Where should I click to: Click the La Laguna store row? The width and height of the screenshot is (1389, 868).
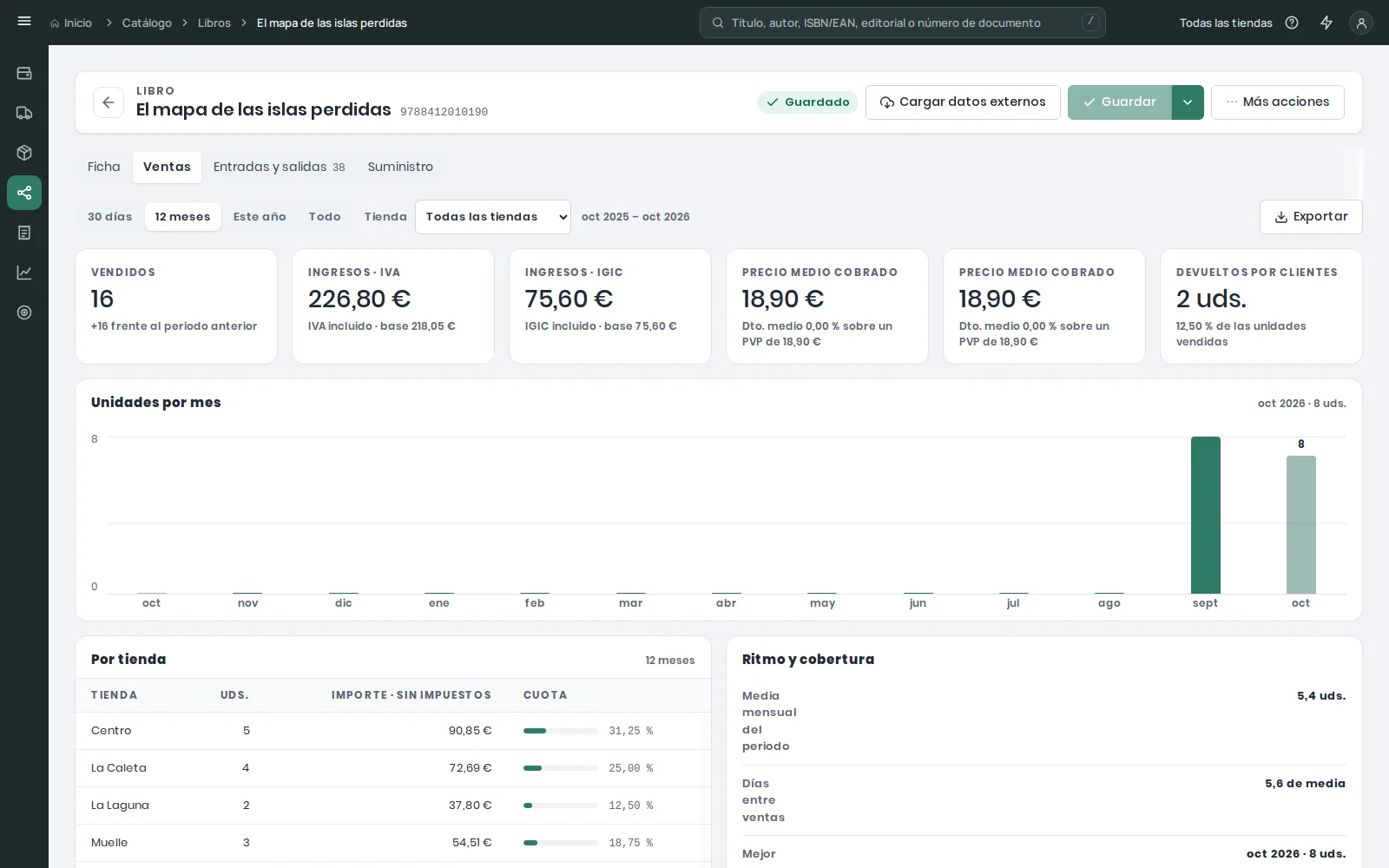(393, 806)
